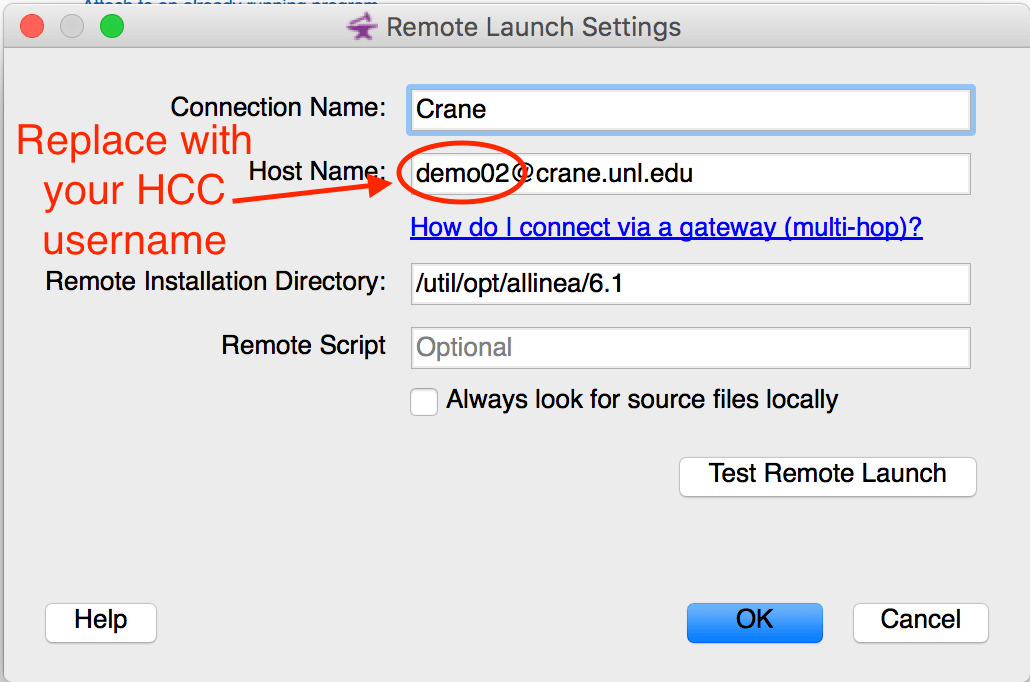Click the anvil icon in title bar
This screenshot has width=1030, height=682.
point(362,27)
